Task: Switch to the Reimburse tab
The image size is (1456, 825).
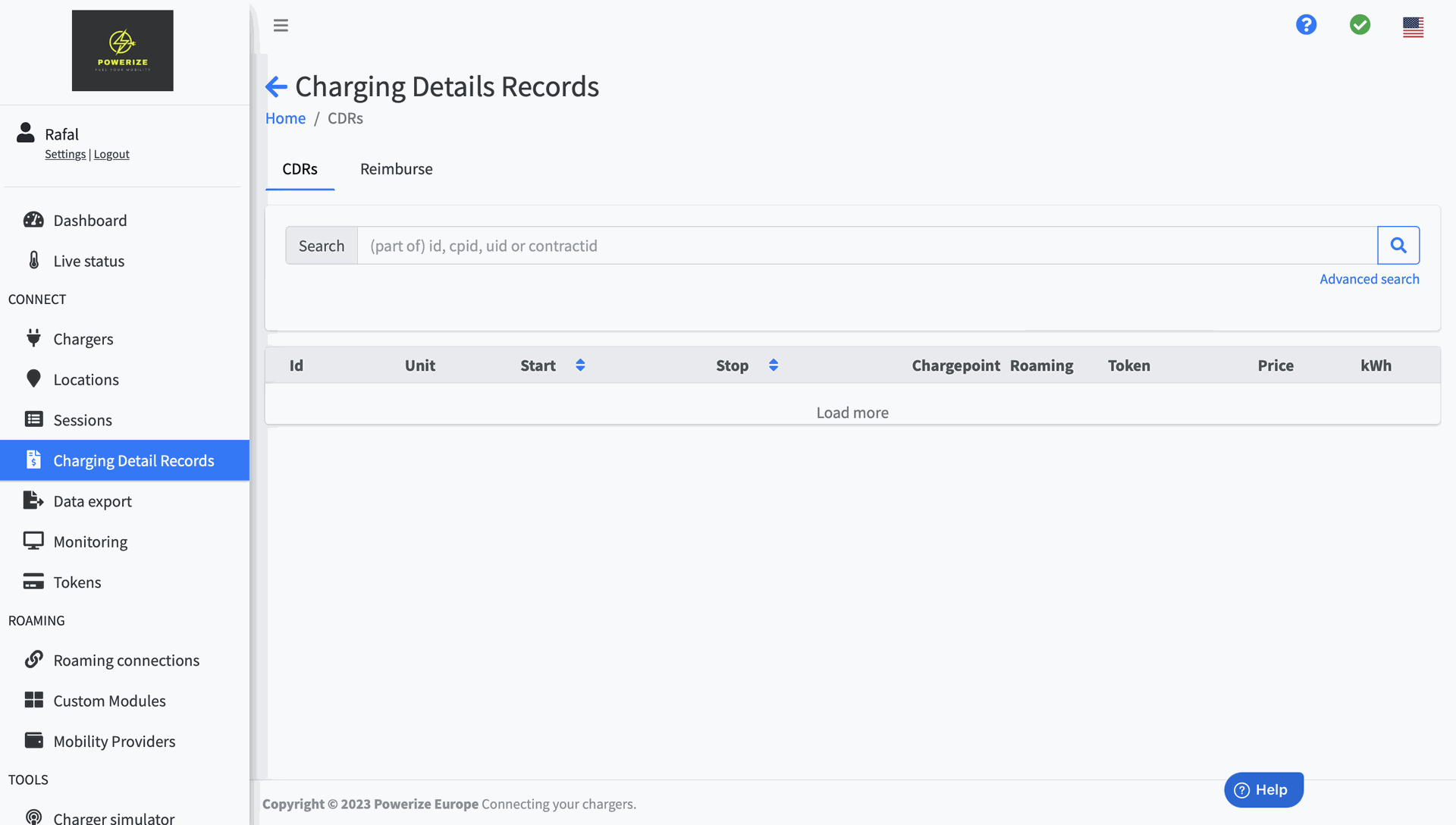Action: [x=396, y=169]
